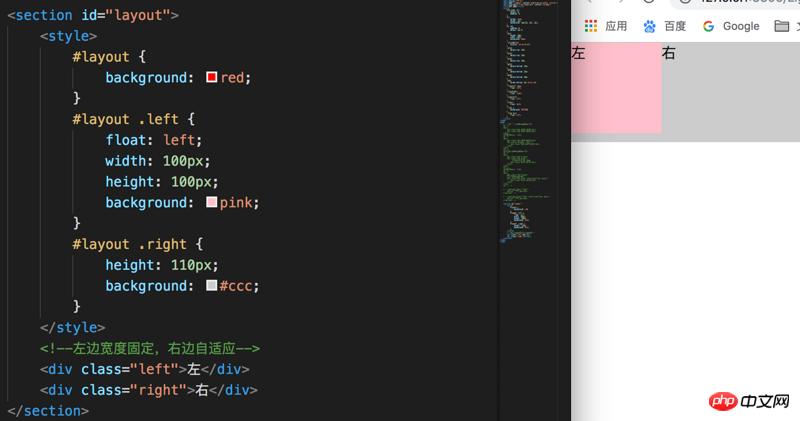Focus the browser address bar

(x=740, y=3)
